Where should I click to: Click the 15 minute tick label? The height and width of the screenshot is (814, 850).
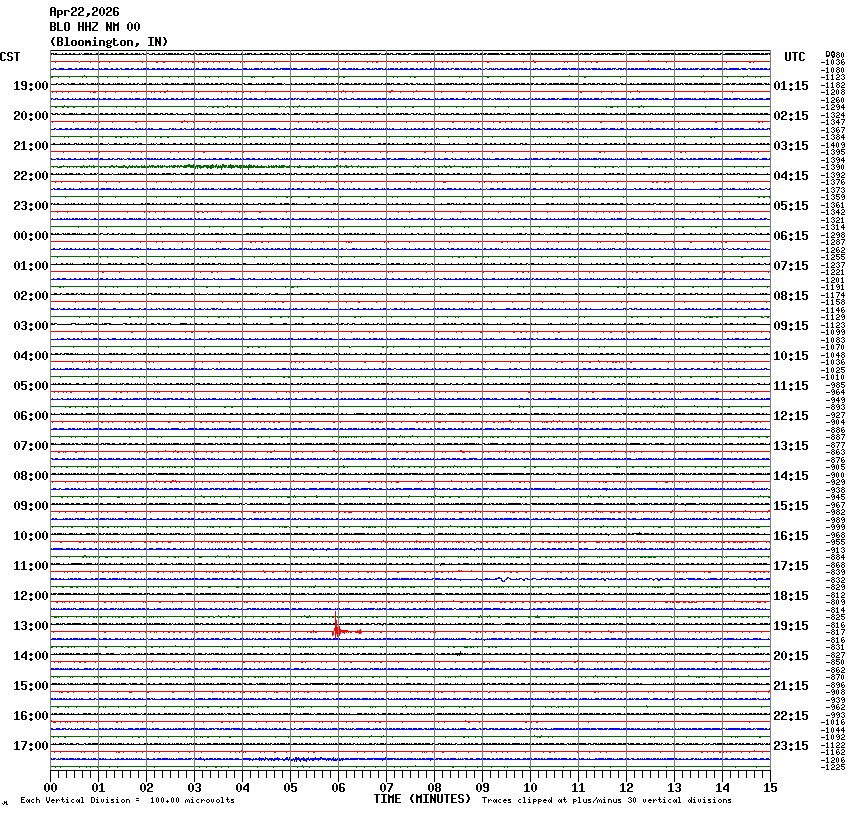[x=769, y=788]
